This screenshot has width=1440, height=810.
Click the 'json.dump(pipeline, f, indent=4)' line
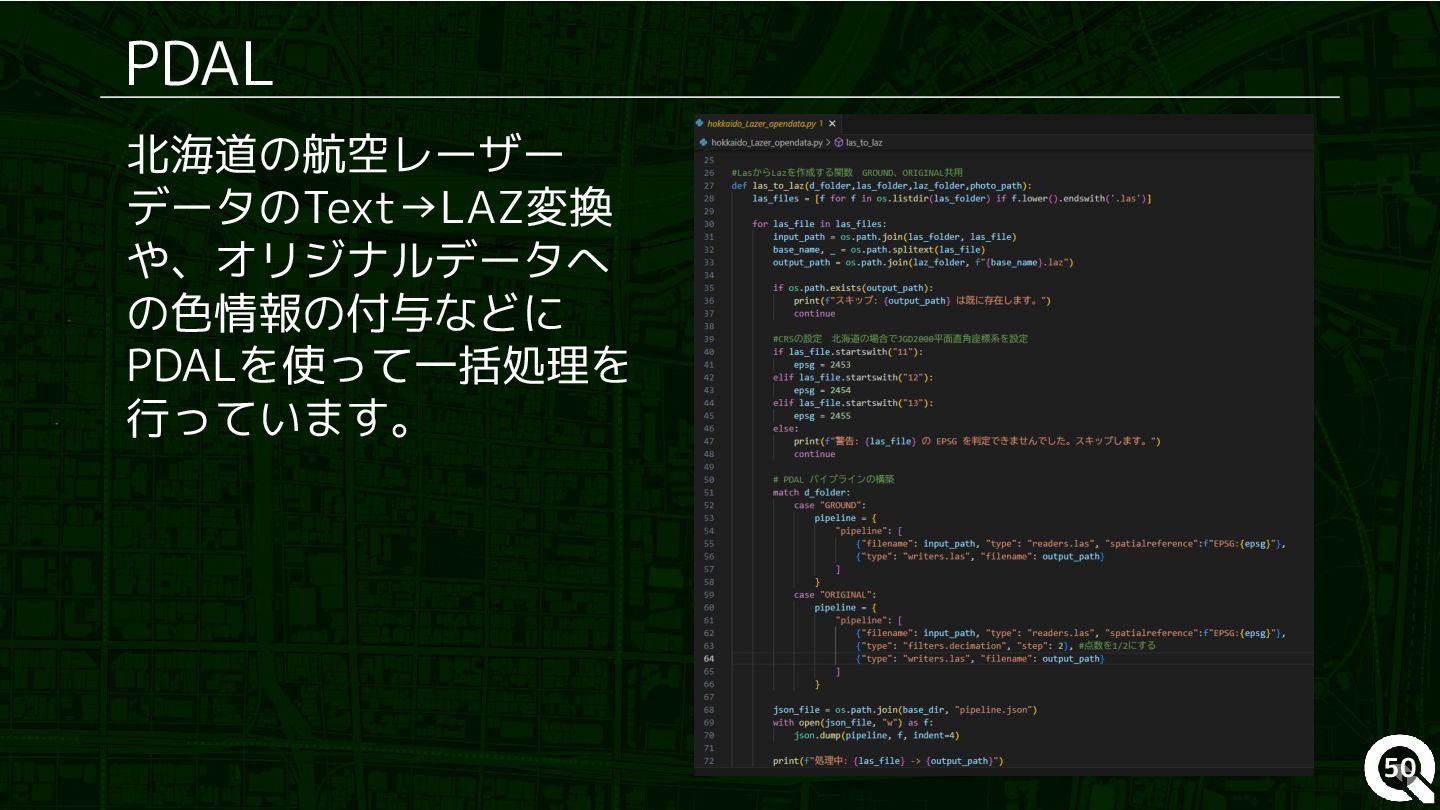tap(876, 735)
